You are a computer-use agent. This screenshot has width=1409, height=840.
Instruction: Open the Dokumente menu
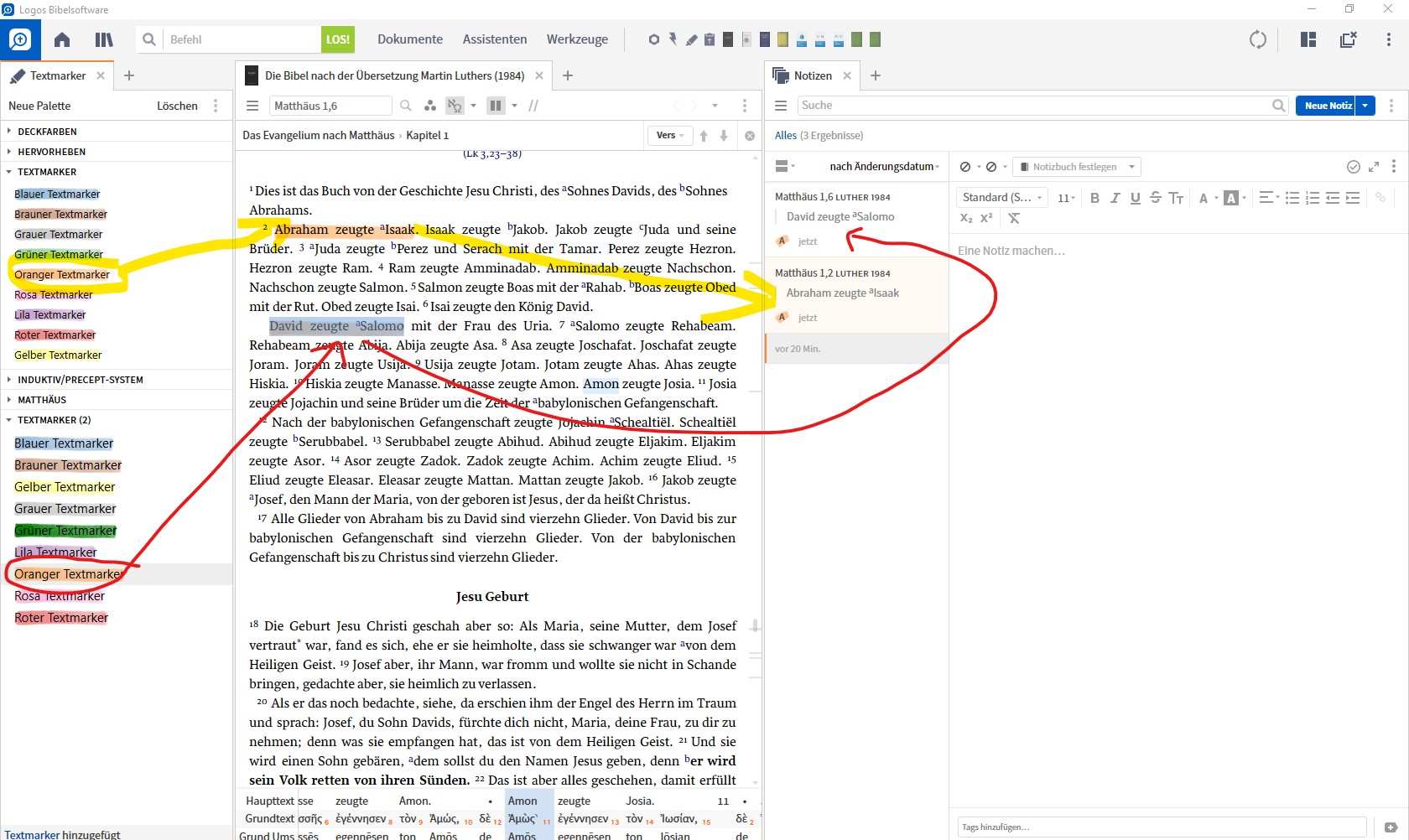[x=410, y=39]
